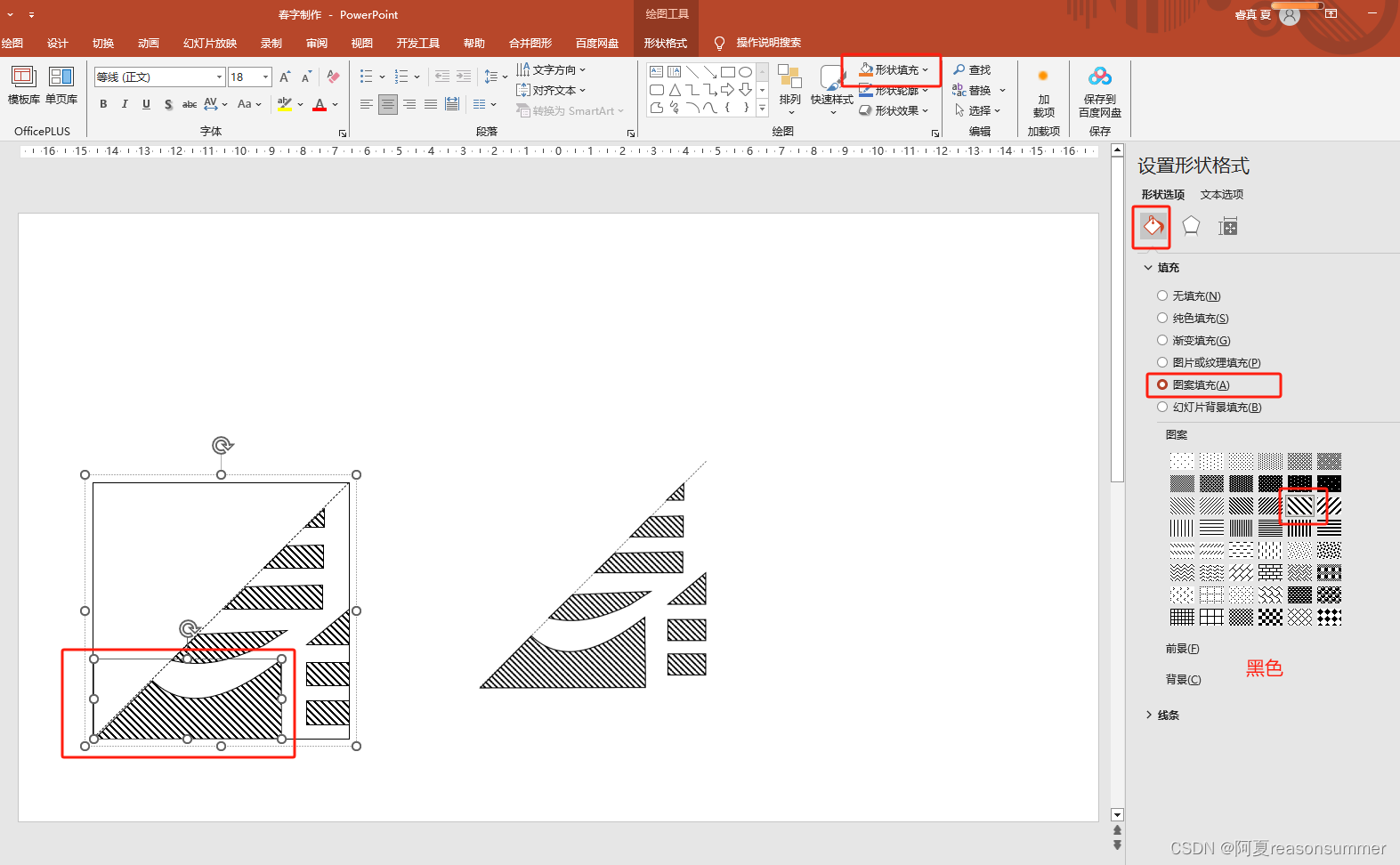
Task: Select triangle shape in shapes gallery
Action: pyautogui.click(x=675, y=90)
